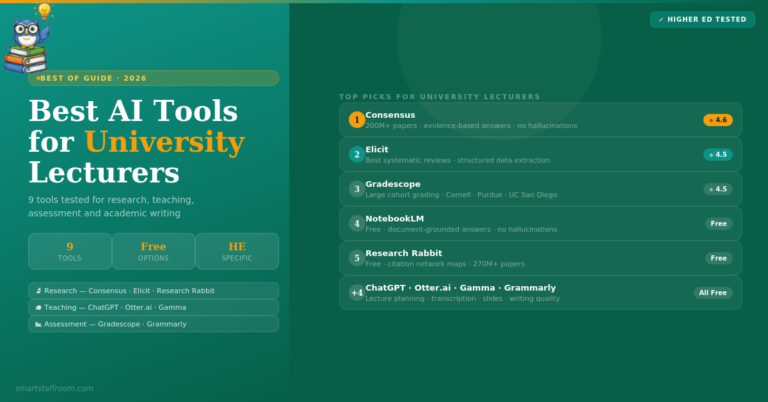Open the 4.5 rating badge on Elicit
The image size is (768, 402).
pyautogui.click(x=718, y=155)
